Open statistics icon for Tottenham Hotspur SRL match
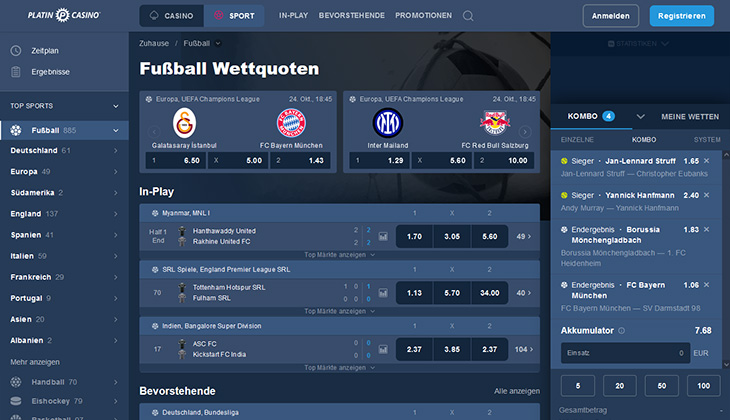The height and width of the screenshot is (420, 730). coord(383,293)
